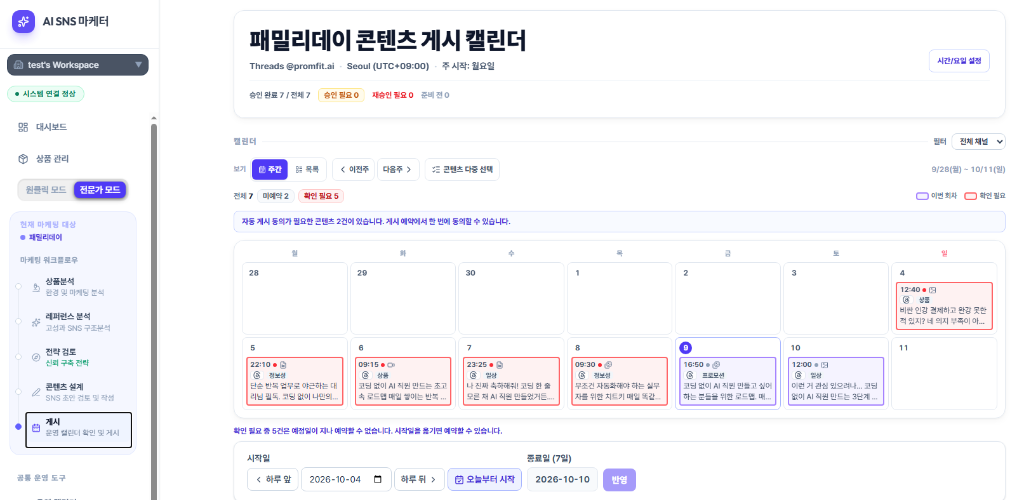Viewport: 1024px width, 500px height.
Task: Click the document icon on the 22:10 card
Action: [283, 365]
